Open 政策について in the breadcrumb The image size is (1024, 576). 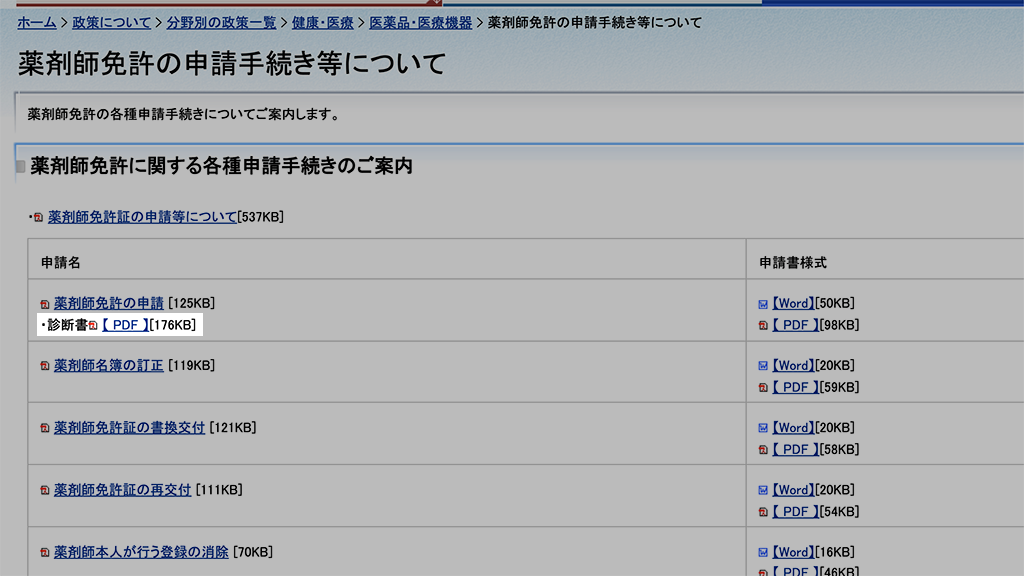point(111,22)
